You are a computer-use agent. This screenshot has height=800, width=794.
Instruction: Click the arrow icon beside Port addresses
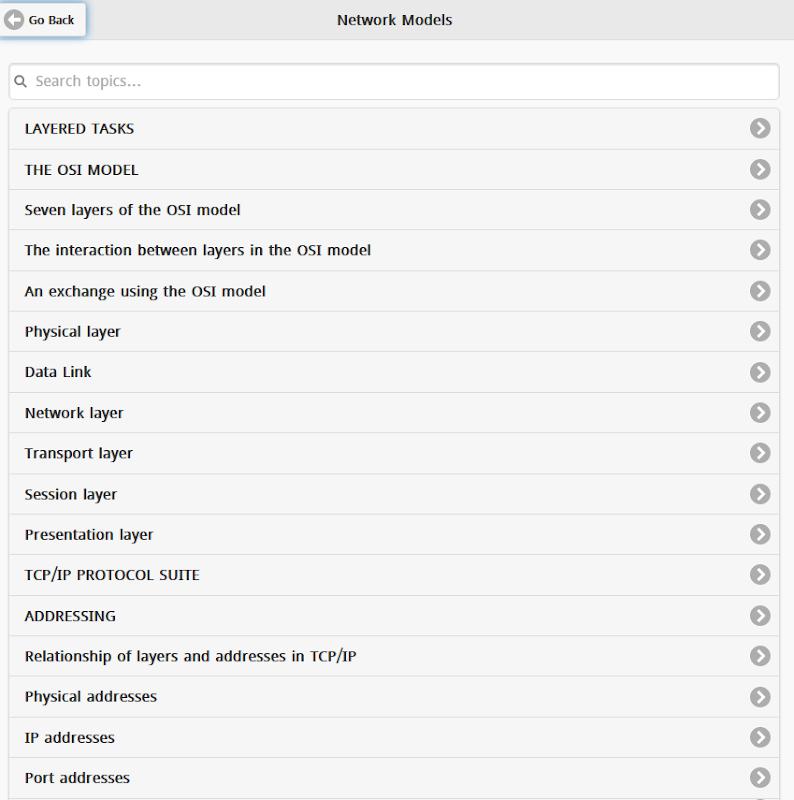pos(760,777)
